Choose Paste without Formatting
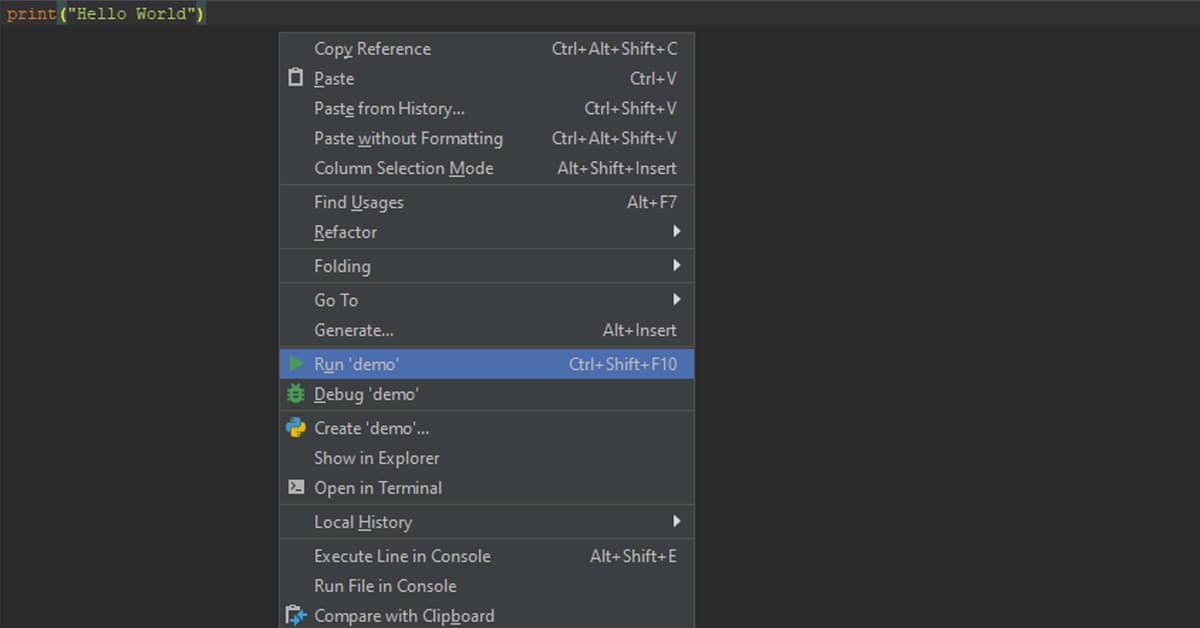1200x628 pixels. pyautogui.click(x=408, y=138)
